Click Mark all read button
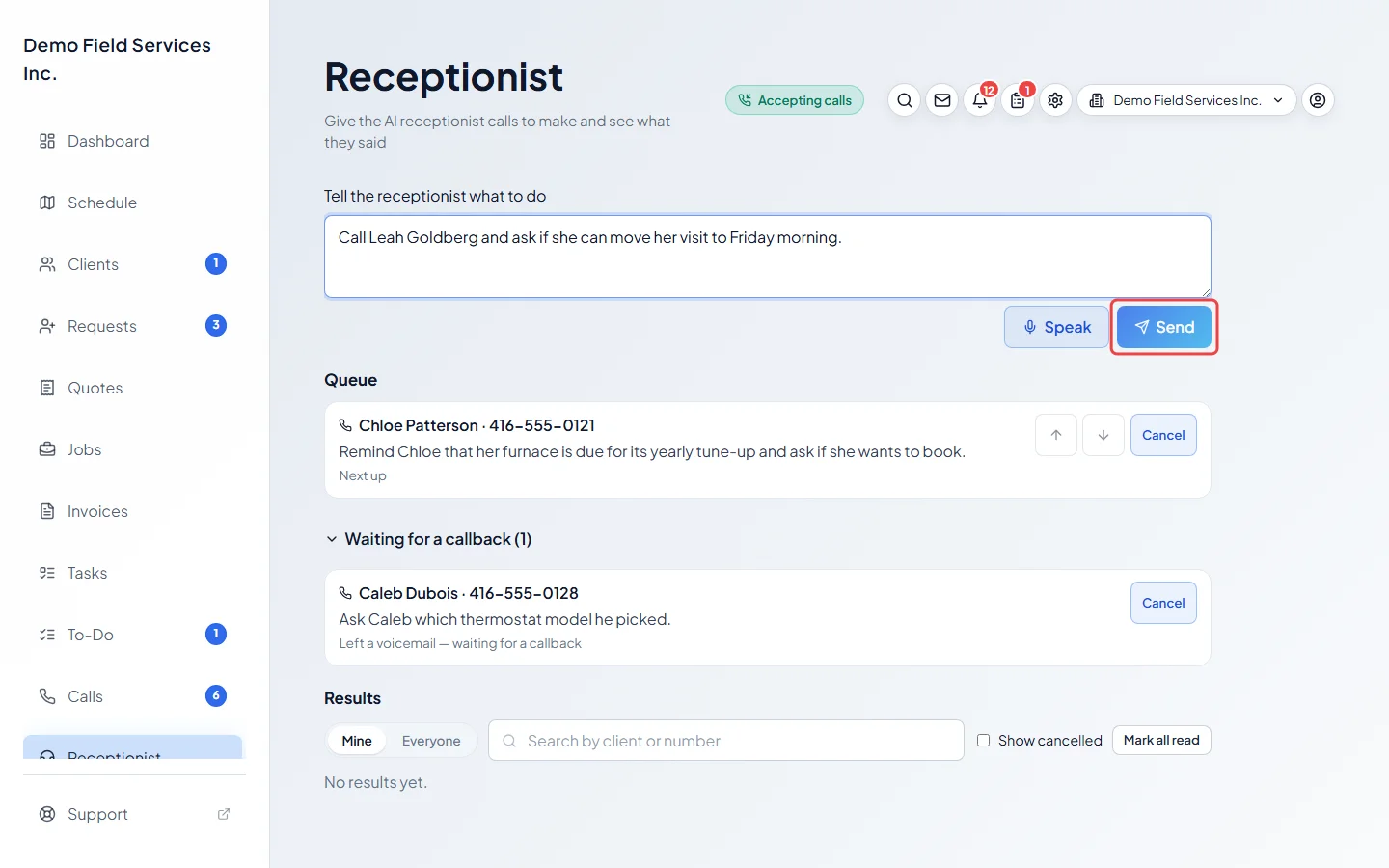The image size is (1389, 868). pos(1161,741)
